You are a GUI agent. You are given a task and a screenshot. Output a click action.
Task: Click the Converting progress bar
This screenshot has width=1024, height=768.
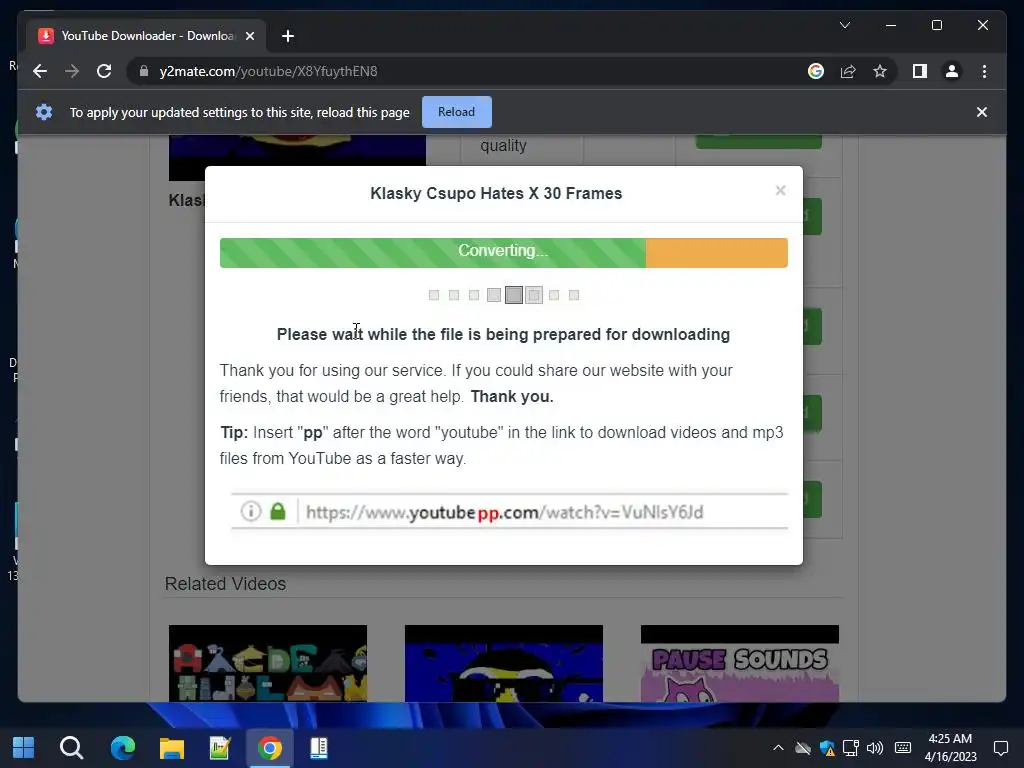tap(504, 253)
